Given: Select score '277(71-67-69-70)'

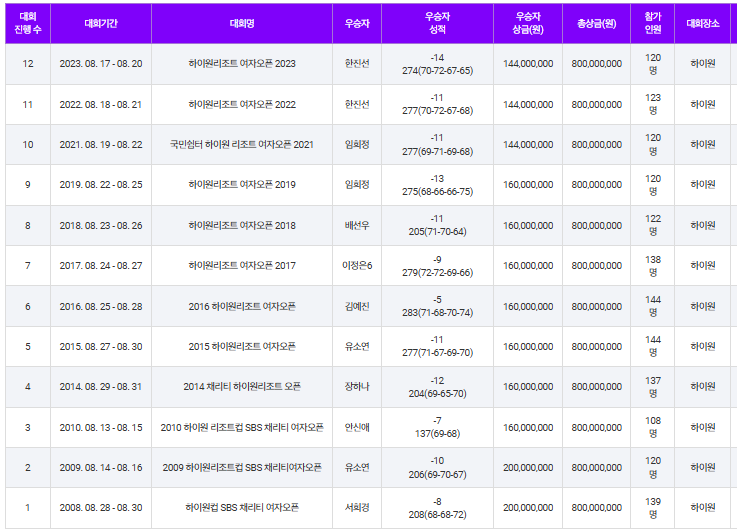Looking at the screenshot, I should click(x=437, y=353).
